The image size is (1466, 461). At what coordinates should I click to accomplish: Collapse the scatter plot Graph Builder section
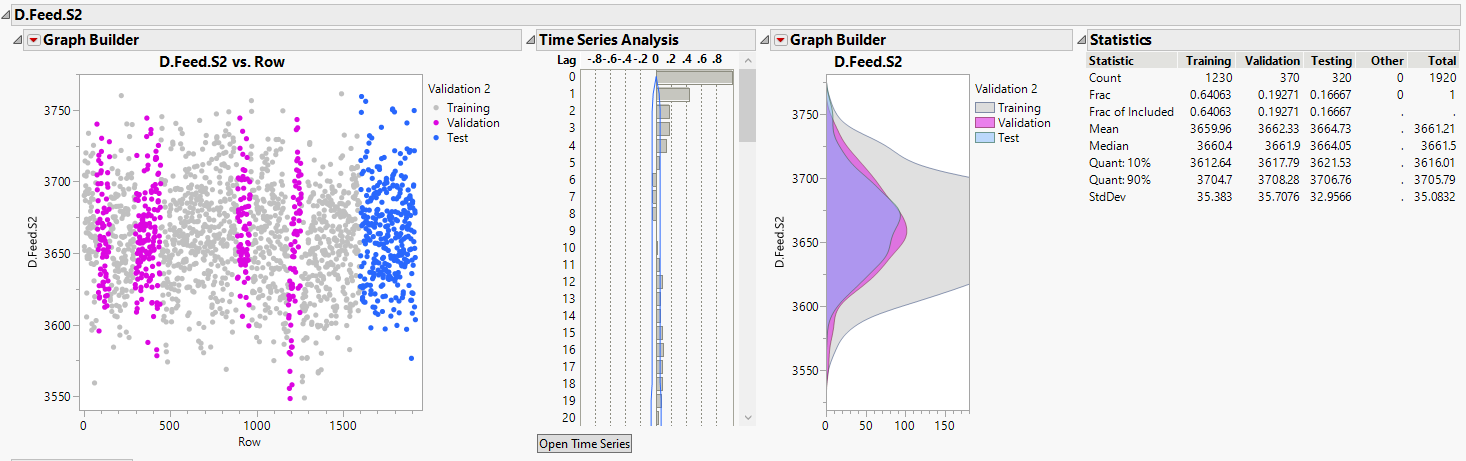coord(17,40)
